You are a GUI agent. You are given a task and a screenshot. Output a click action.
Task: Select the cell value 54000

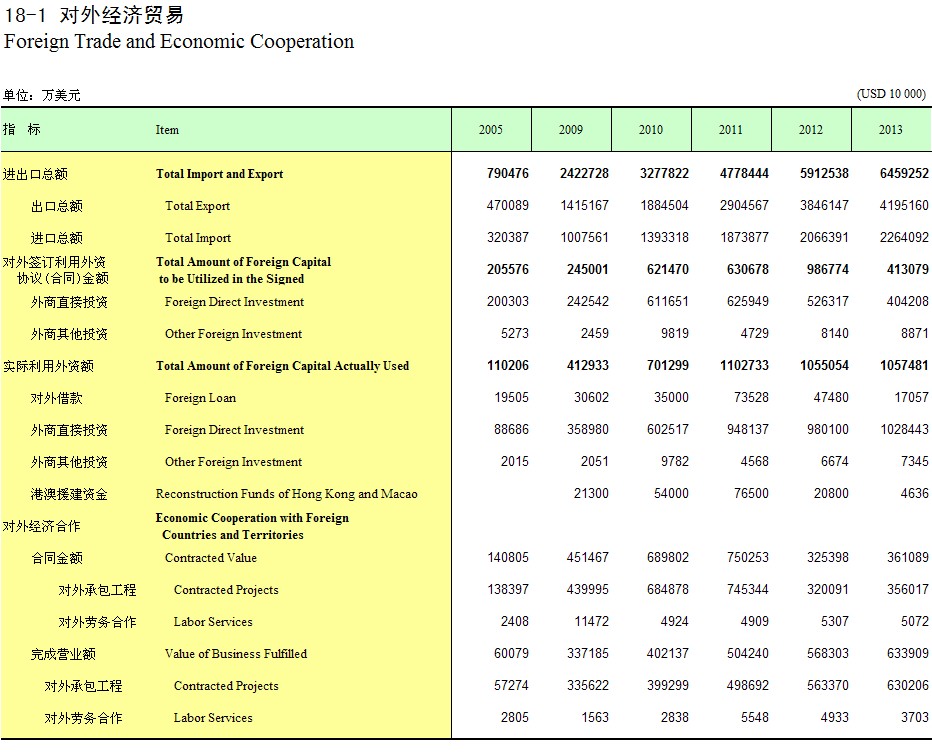point(671,493)
